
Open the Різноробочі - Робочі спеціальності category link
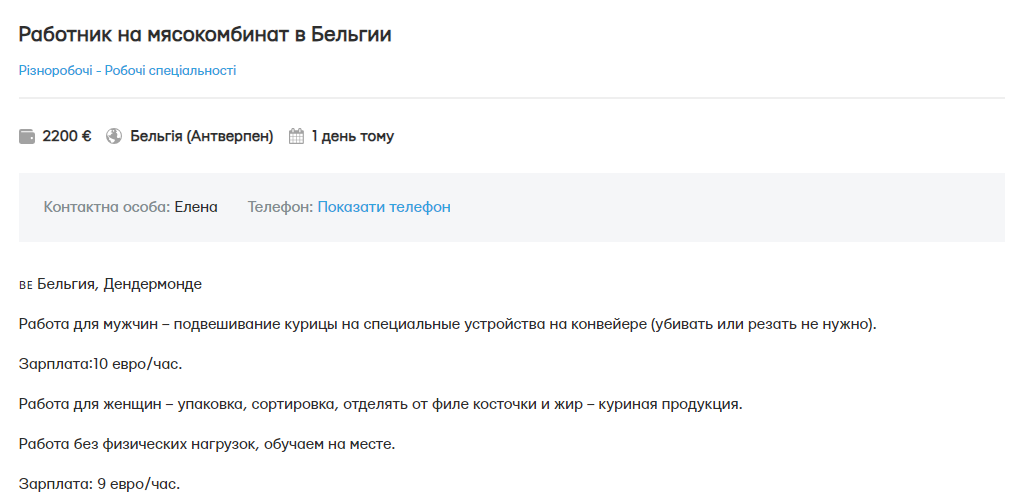pyautogui.click(x=127, y=71)
